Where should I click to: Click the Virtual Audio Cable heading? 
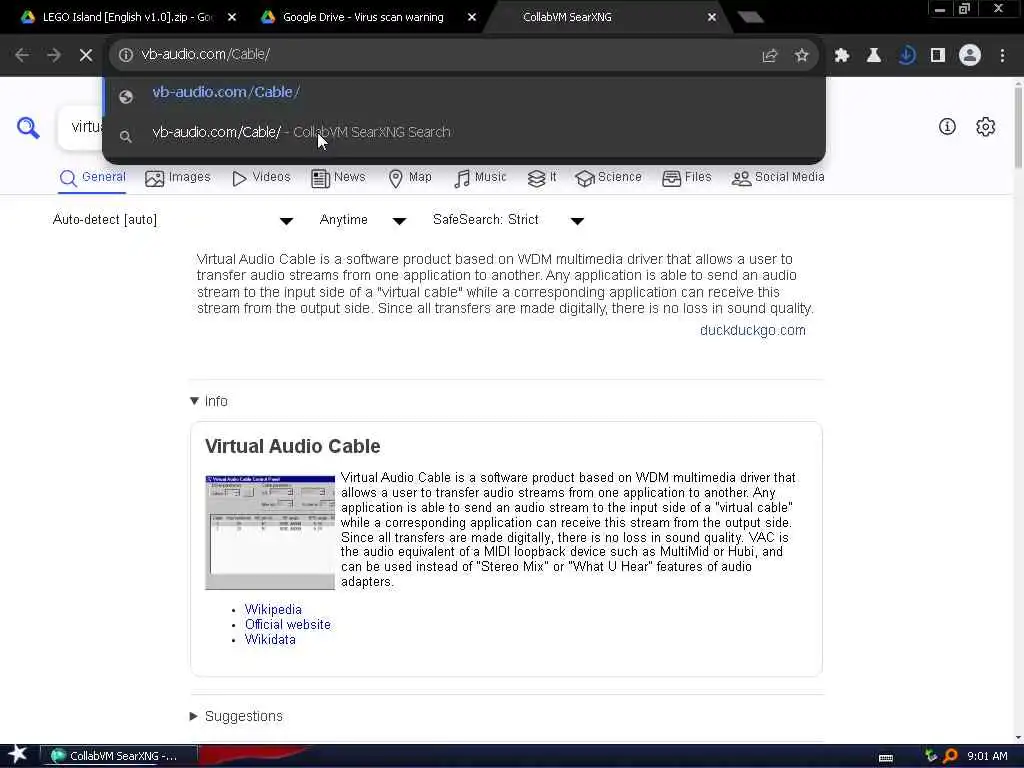click(293, 447)
